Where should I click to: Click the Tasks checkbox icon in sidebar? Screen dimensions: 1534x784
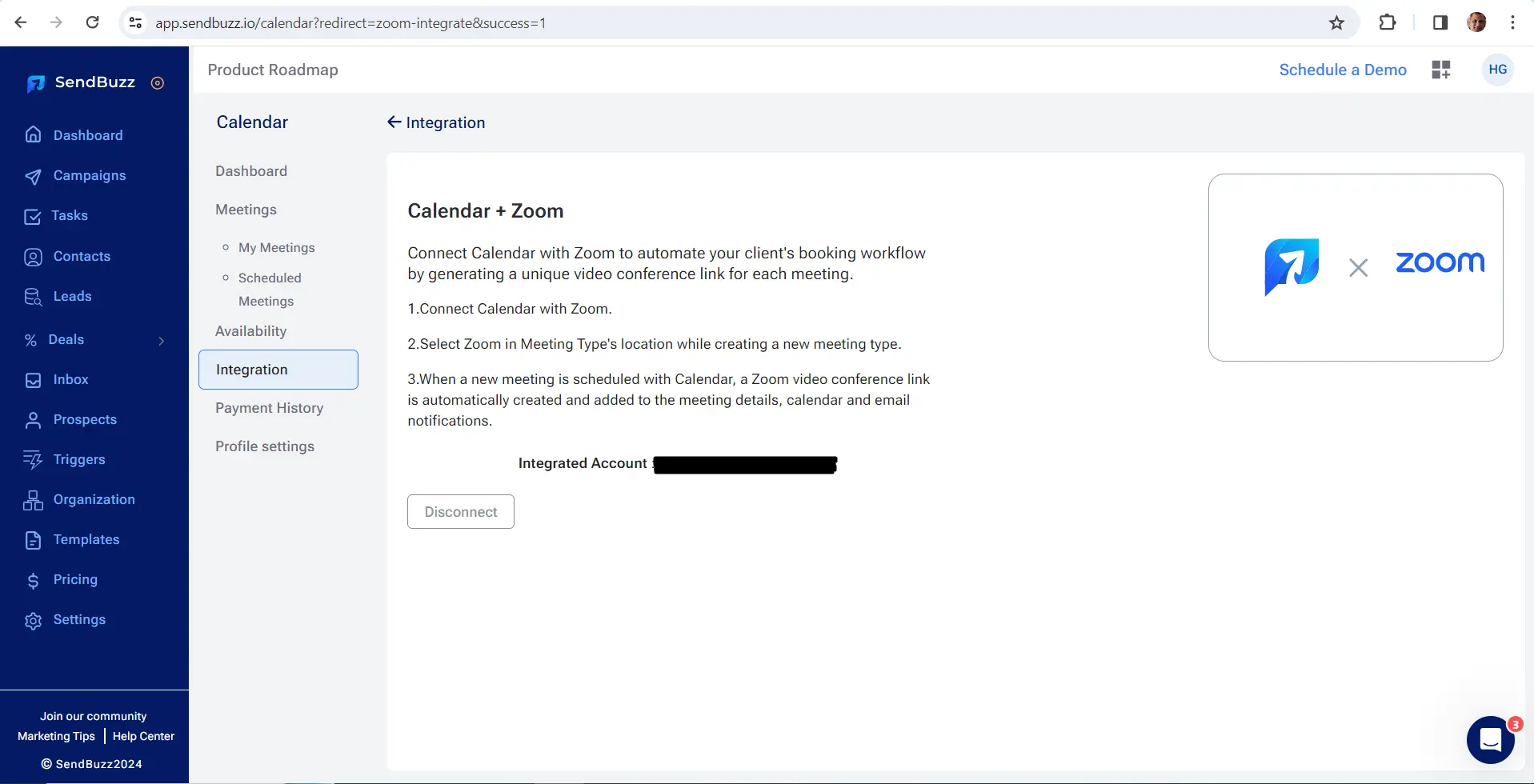[33, 216]
